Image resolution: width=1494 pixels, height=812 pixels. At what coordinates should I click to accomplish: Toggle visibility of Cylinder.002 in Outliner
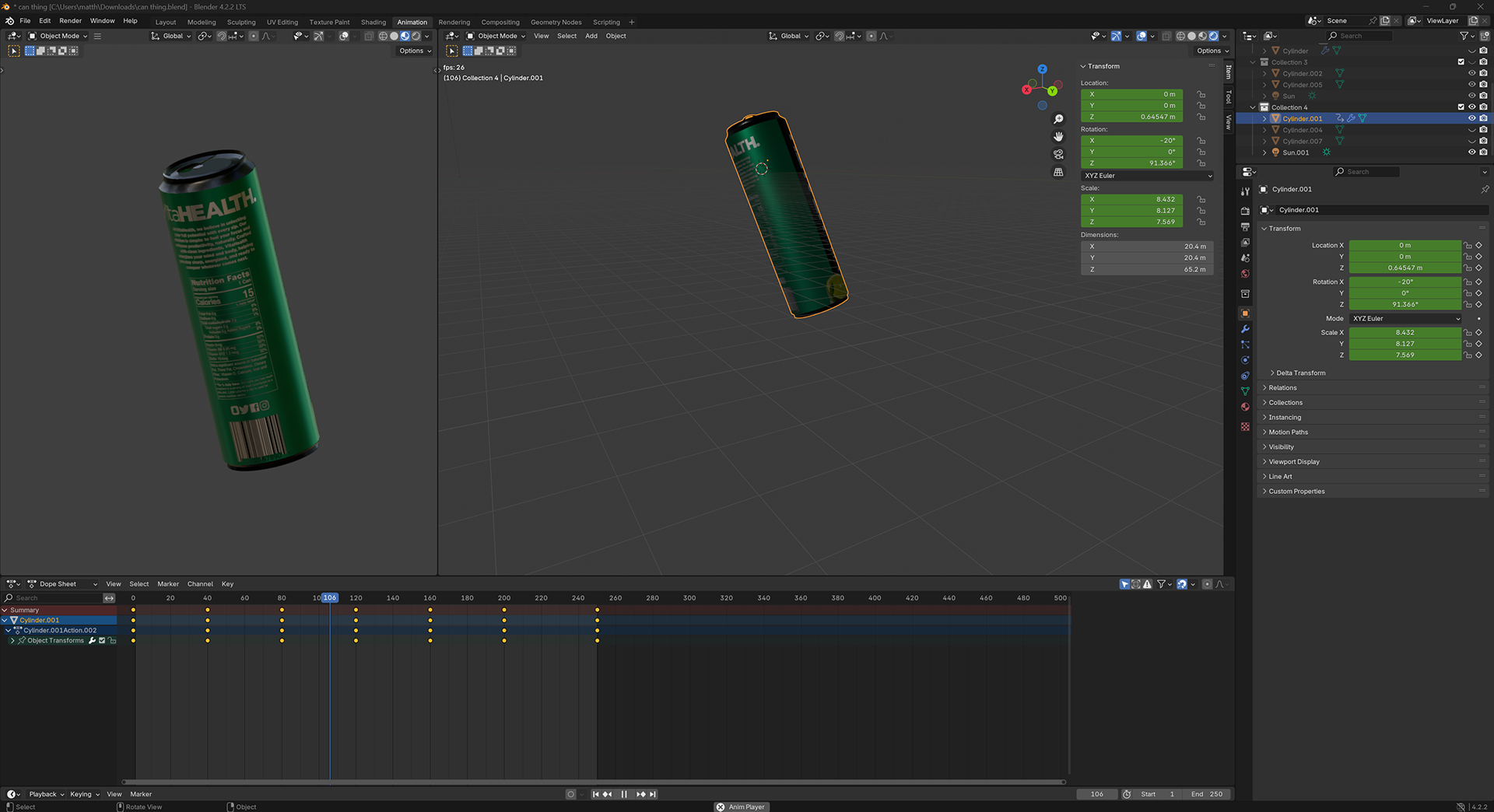tap(1471, 73)
